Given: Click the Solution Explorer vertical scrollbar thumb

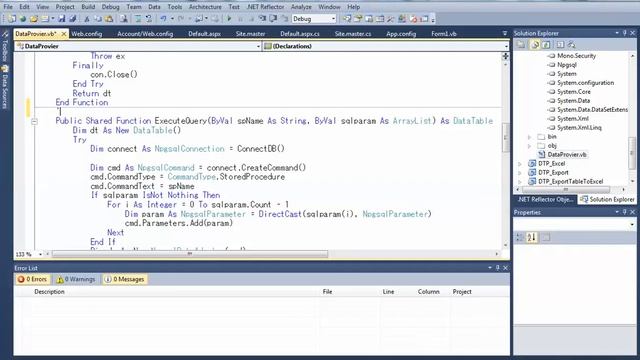Looking at the screenshot, I should pos(632,153).
